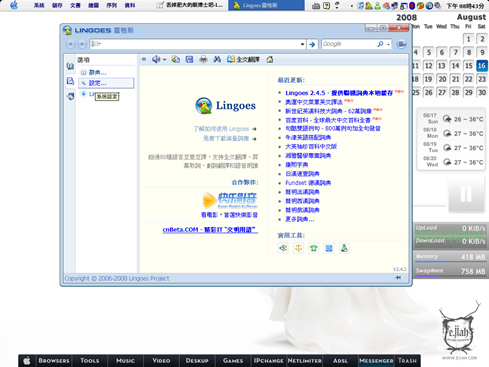Open the 序列 menu in the top bar
The width and height of the screenshot is (489, 367).
111,5
